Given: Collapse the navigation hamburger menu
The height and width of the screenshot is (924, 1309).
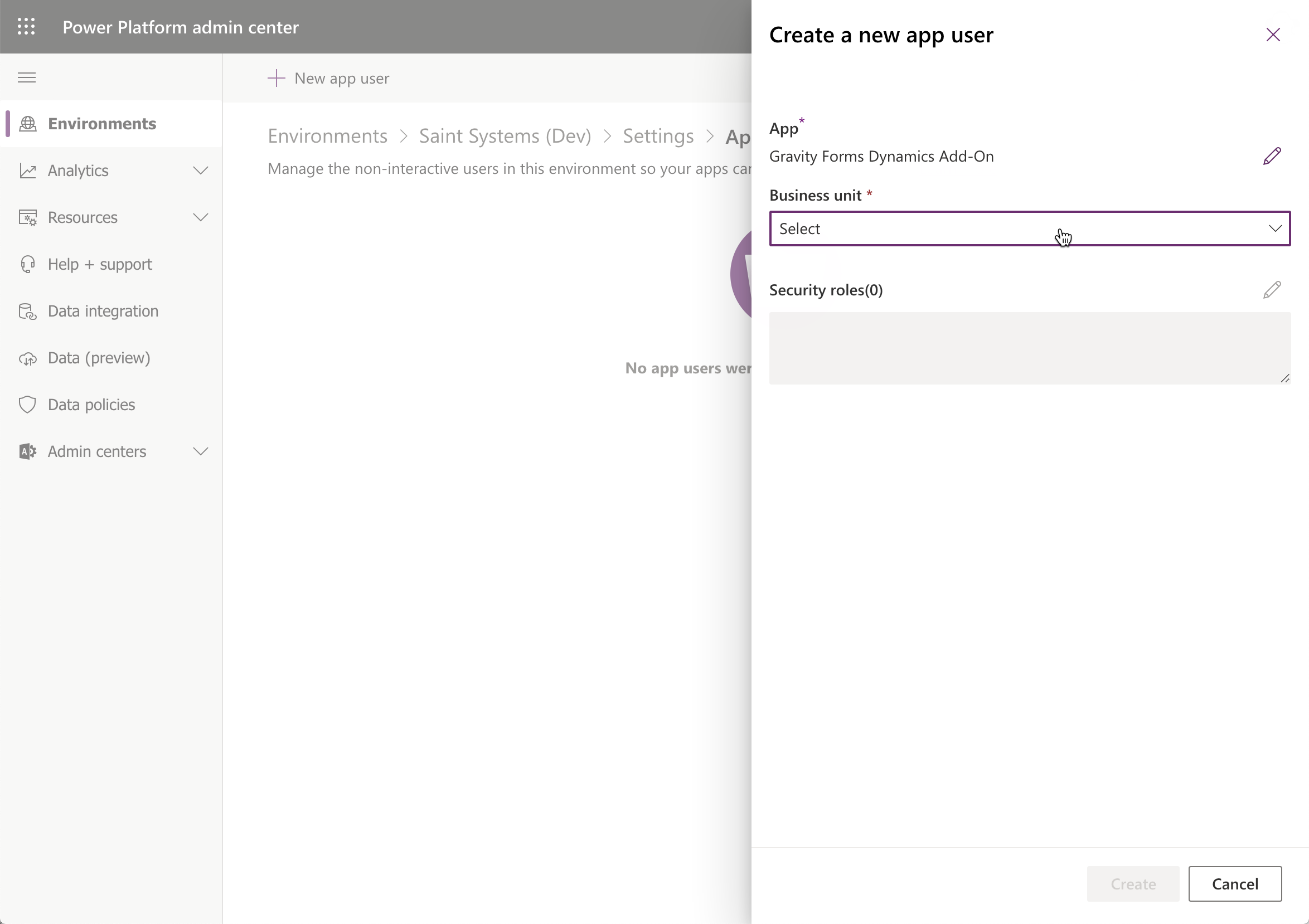Looking at the screenshot, I should [27, 77].
